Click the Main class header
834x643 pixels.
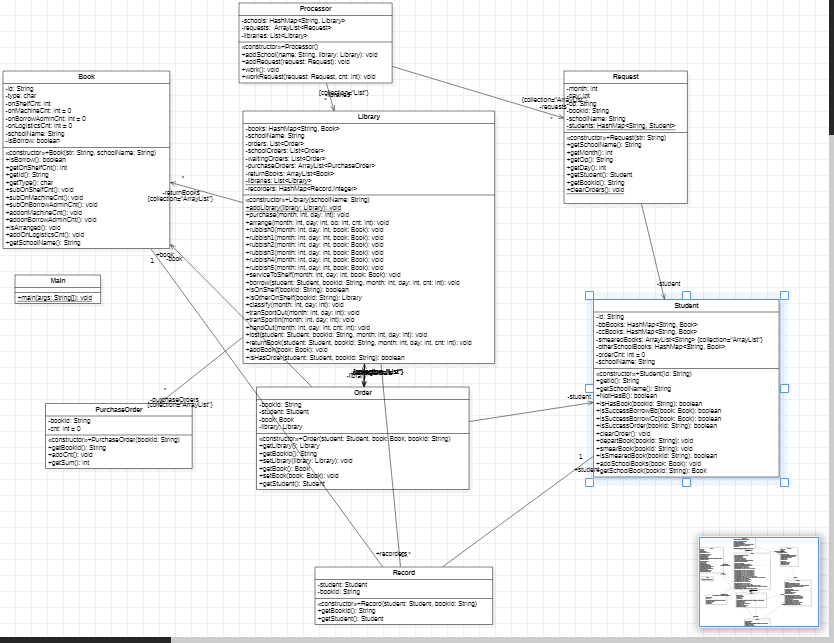pos(56,280)
